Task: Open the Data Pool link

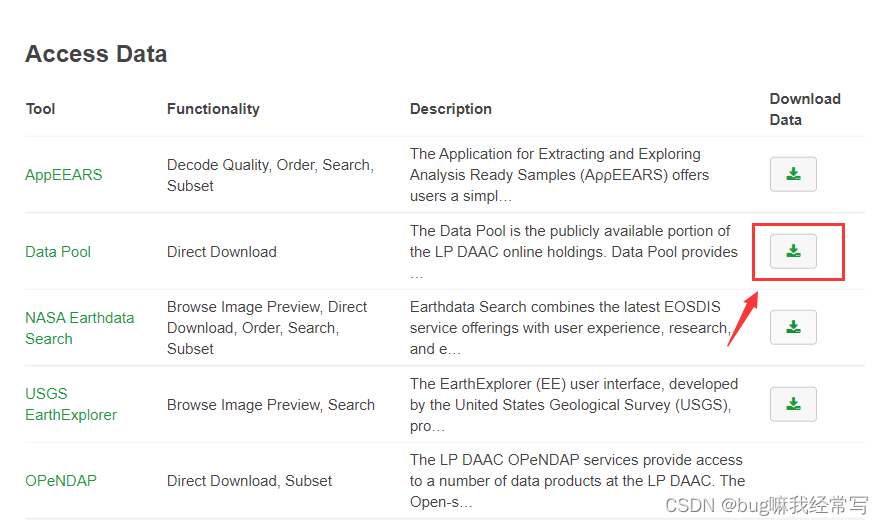Action: pyautogui.click(x=58, y=252)
